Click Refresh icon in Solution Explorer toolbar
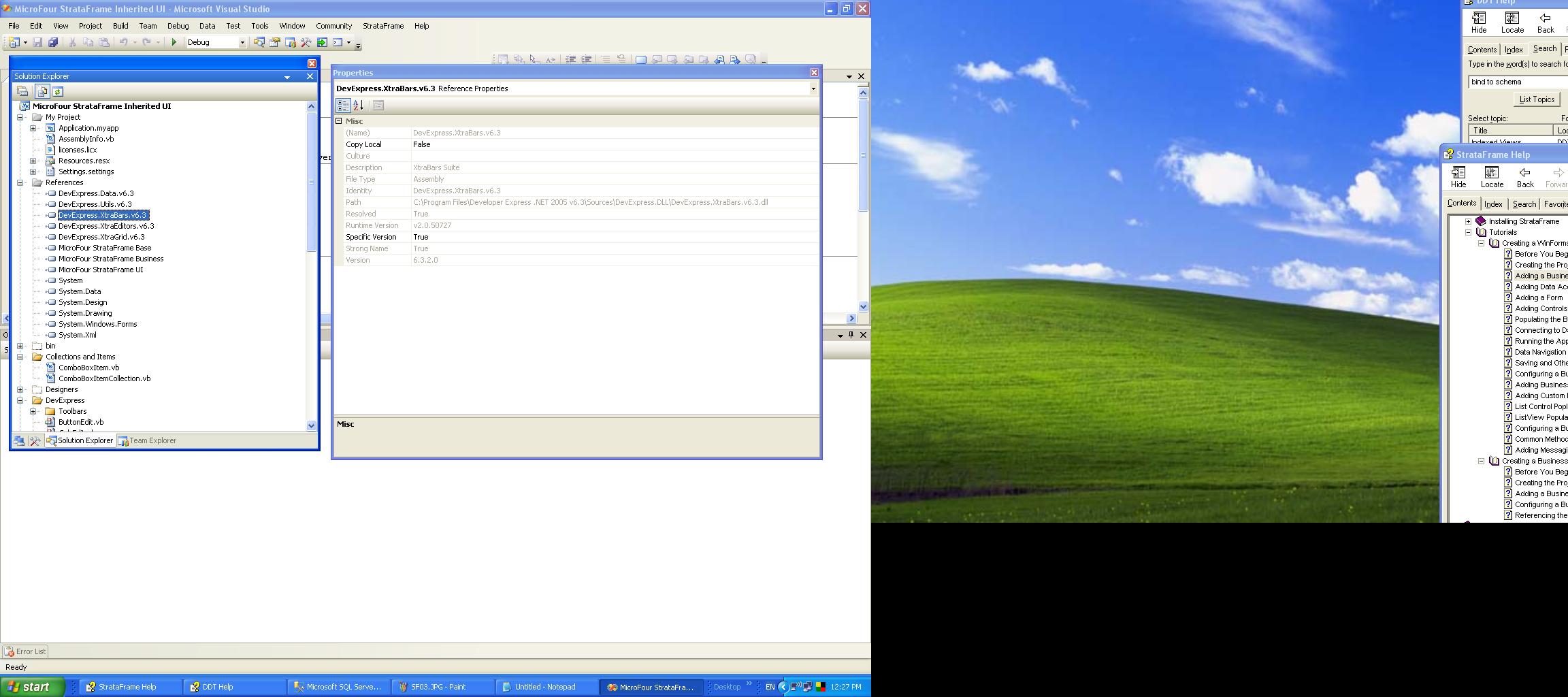The image size is (1568, 697). click(58, 91)
